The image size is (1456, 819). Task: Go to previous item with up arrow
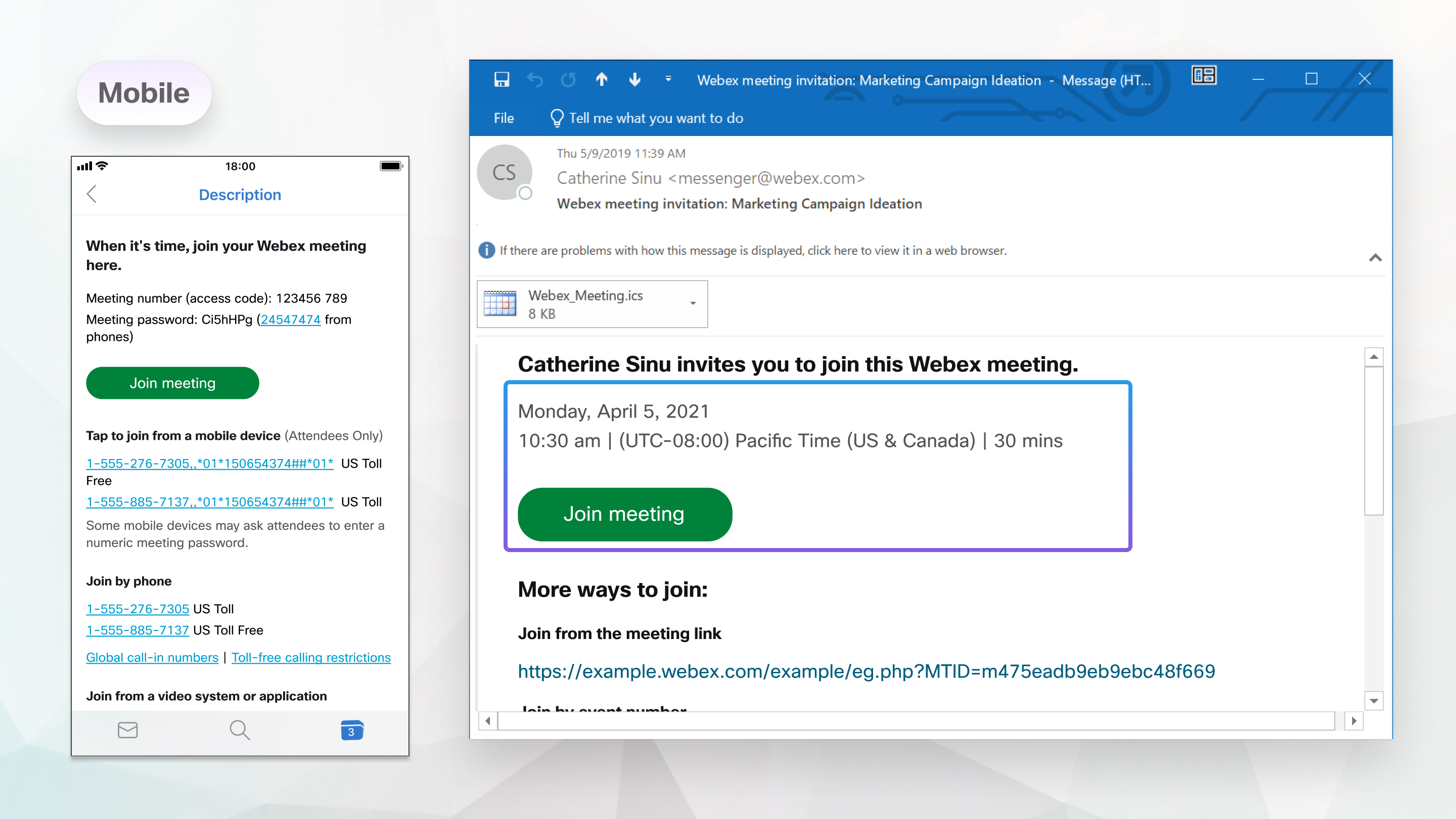pyautogui.click(x=602, y=79)
